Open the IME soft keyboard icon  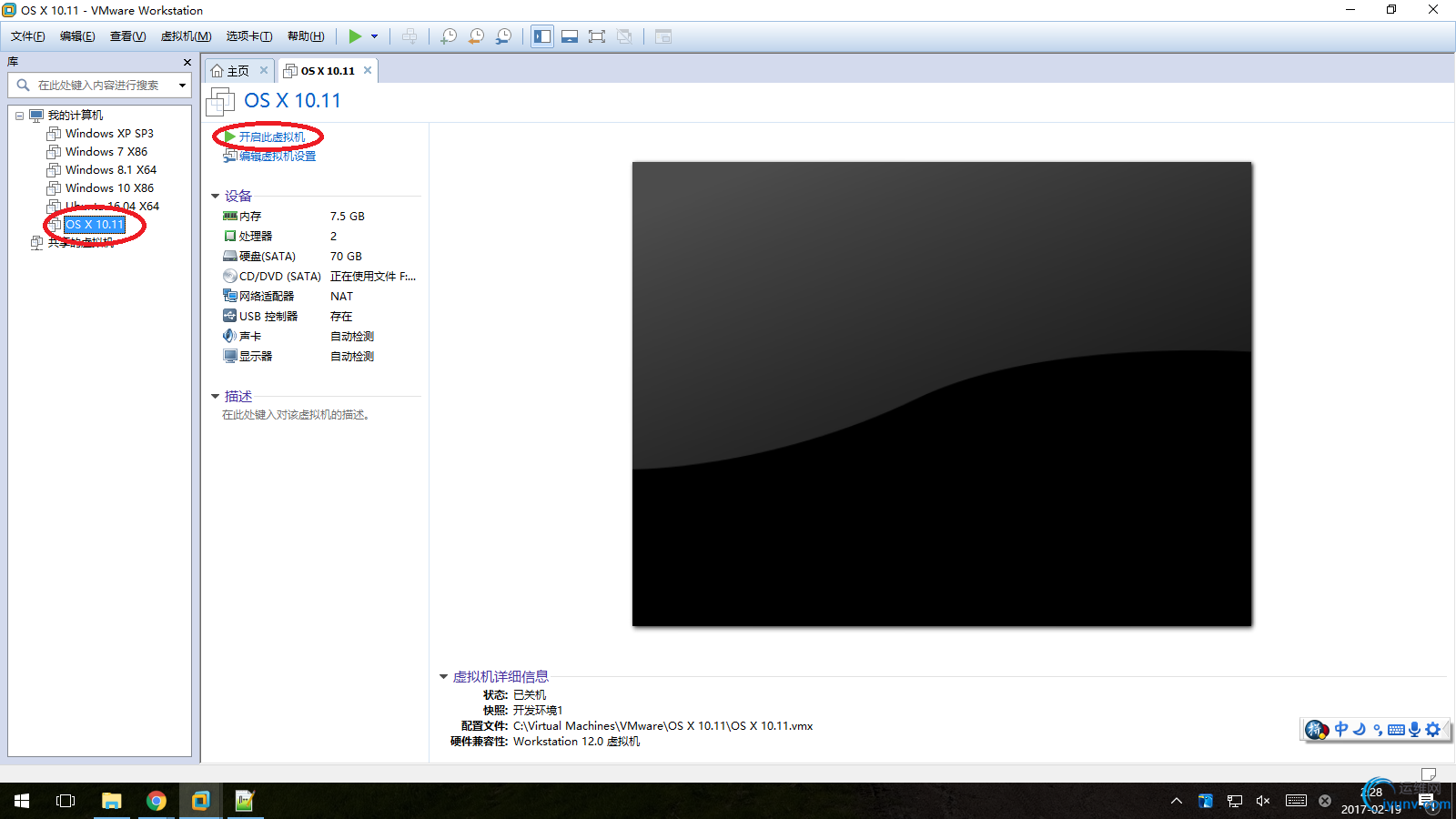coord(1396,730)
